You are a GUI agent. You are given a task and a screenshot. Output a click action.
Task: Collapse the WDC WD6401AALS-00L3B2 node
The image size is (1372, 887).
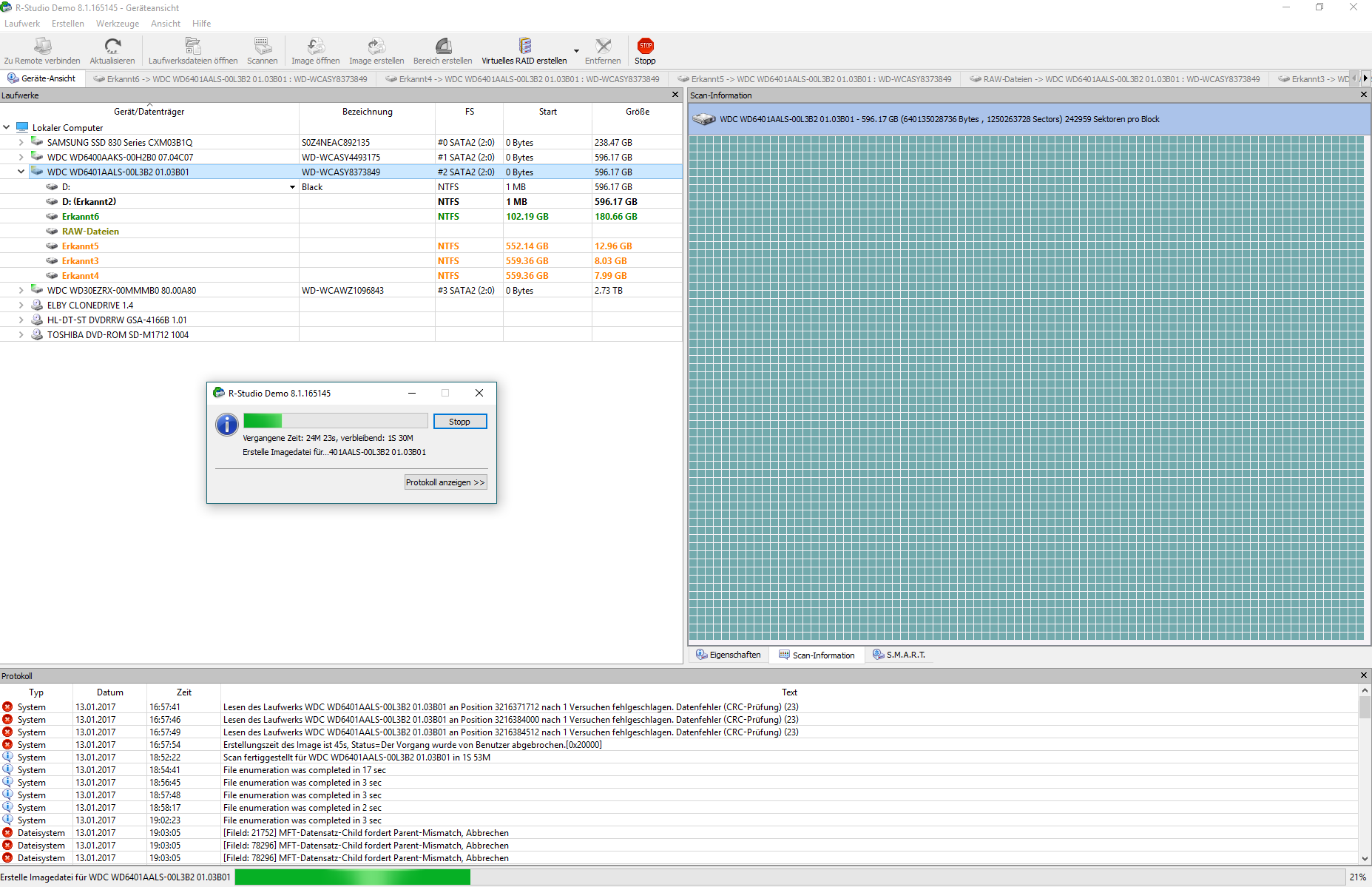21,172
